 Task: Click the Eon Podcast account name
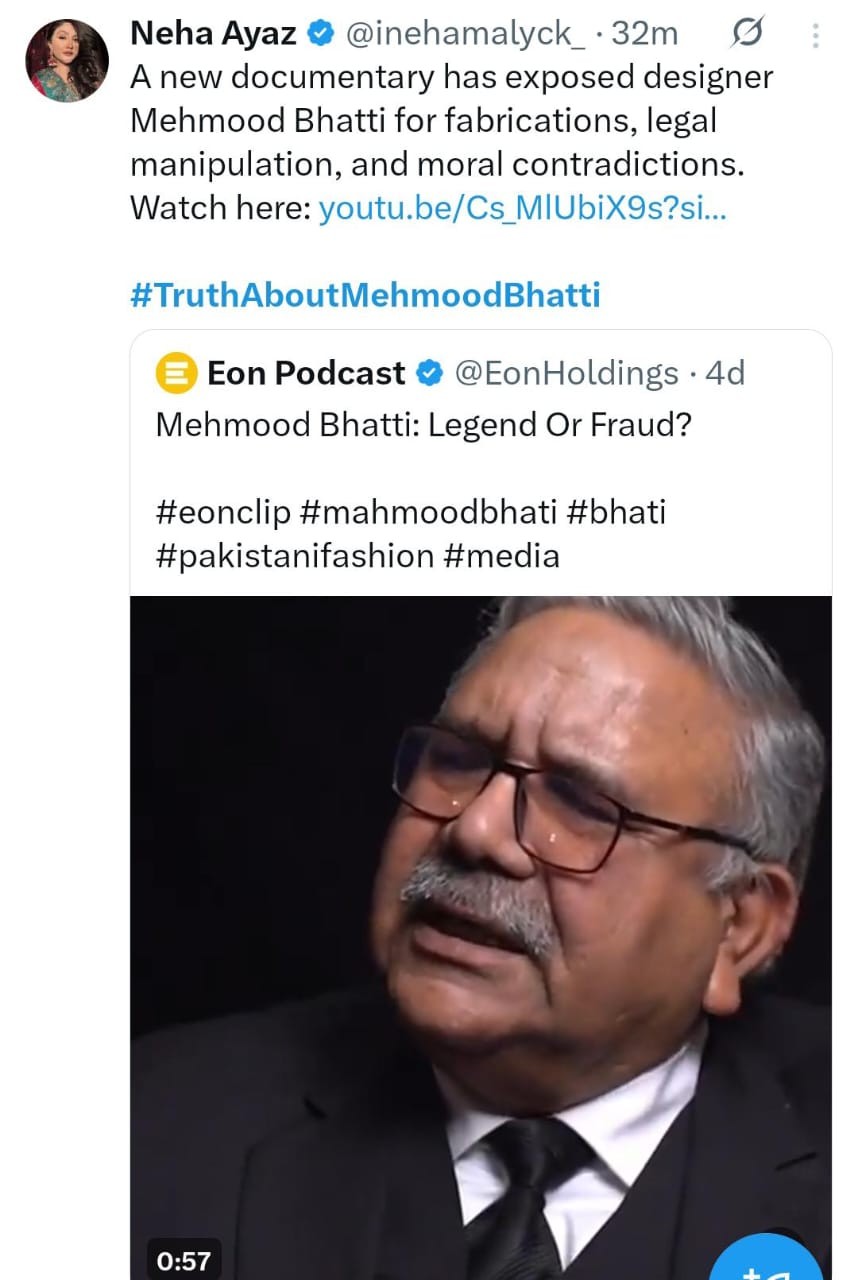click(x=306, y=374)
